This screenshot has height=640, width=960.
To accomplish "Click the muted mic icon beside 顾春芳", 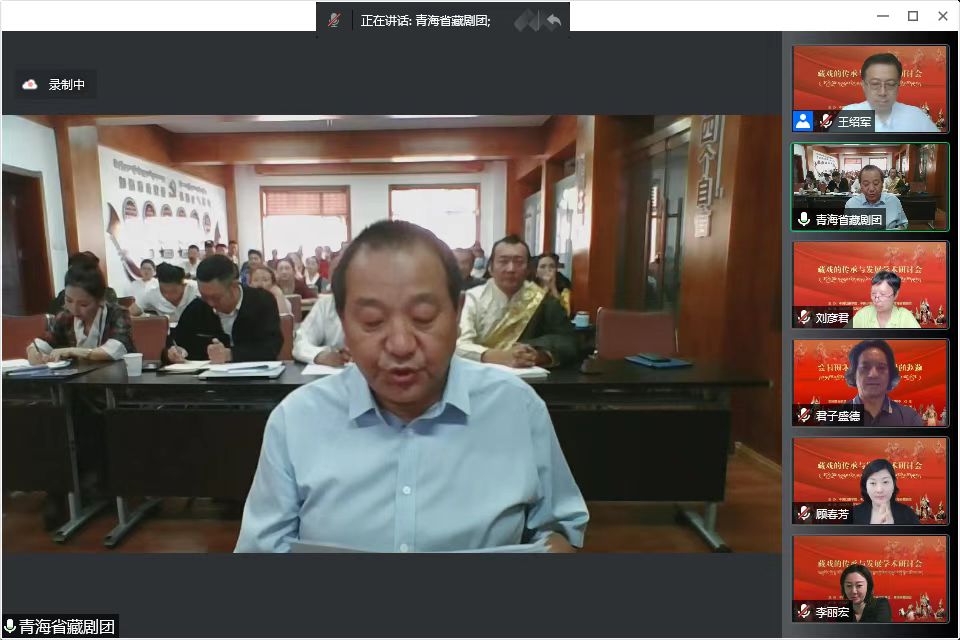I will tap(803, 513).
